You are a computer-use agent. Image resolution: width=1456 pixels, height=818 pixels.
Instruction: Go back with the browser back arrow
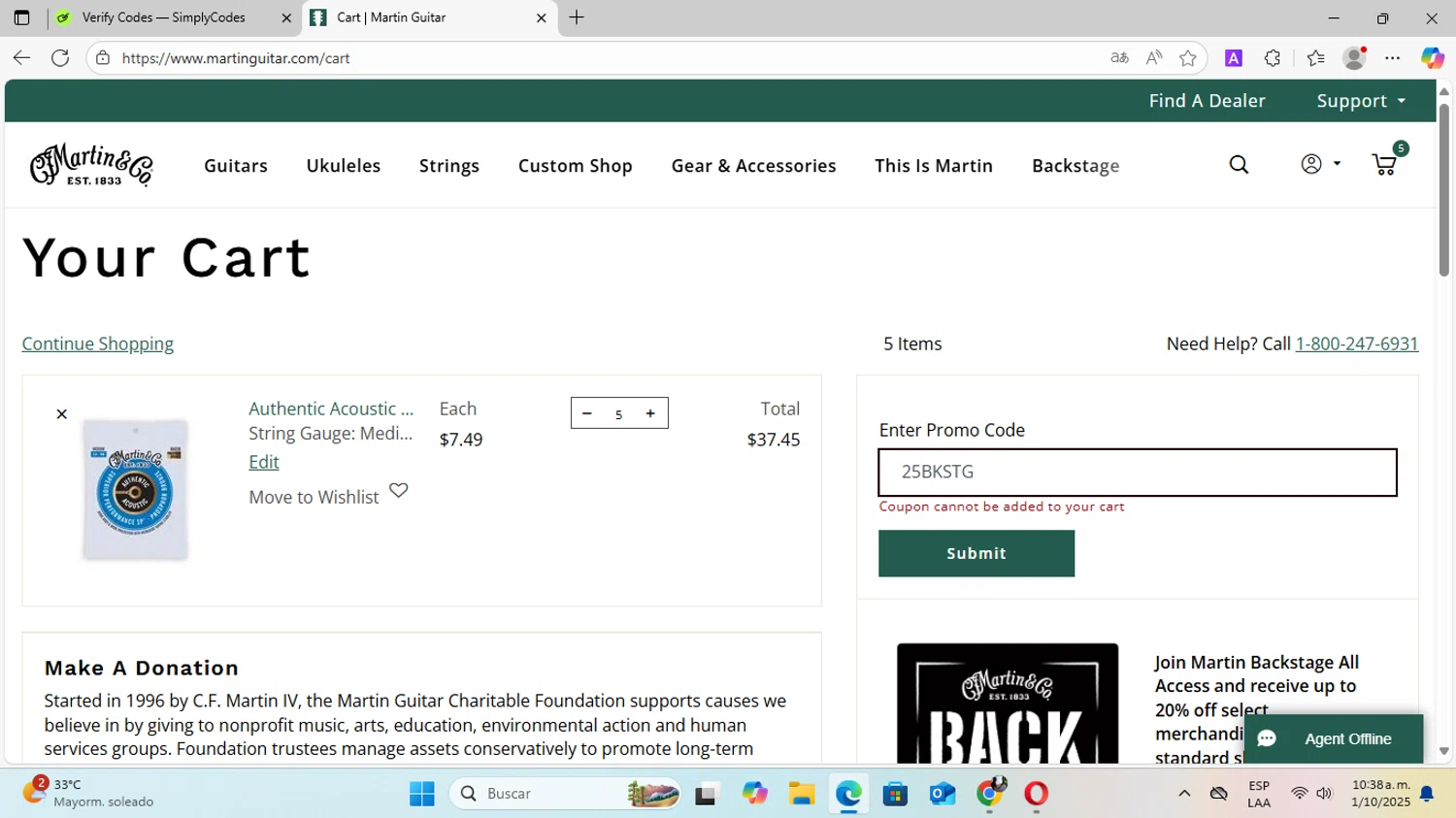click(x=21, y=58)
